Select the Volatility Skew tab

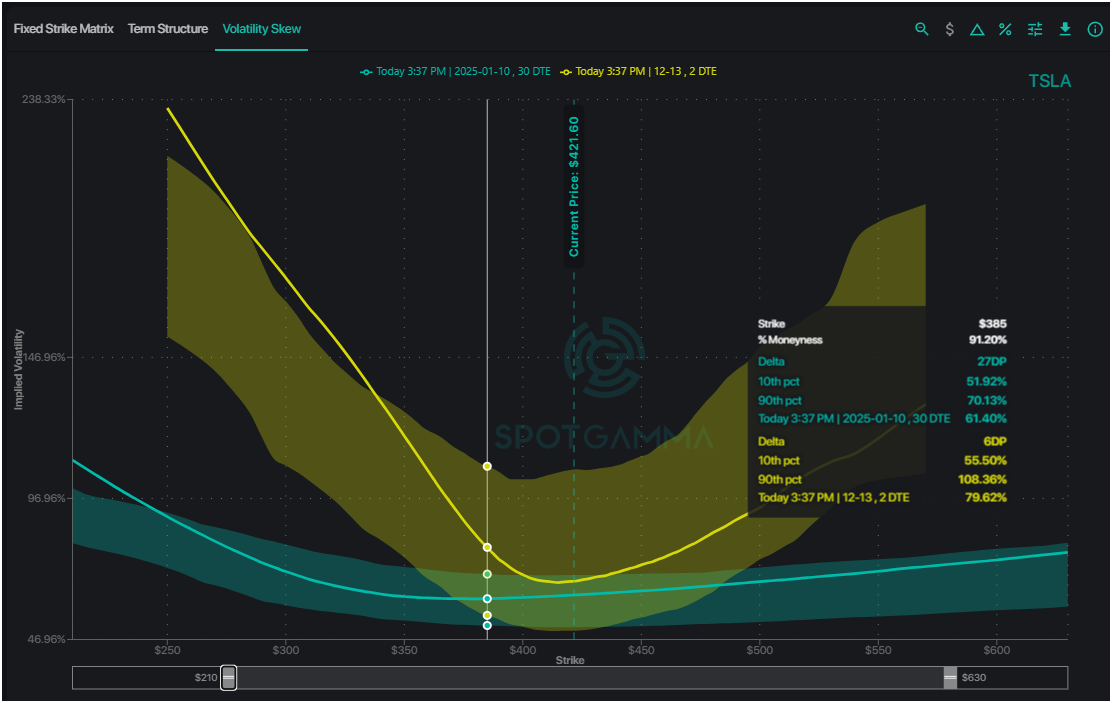click(x=262, y=29)
